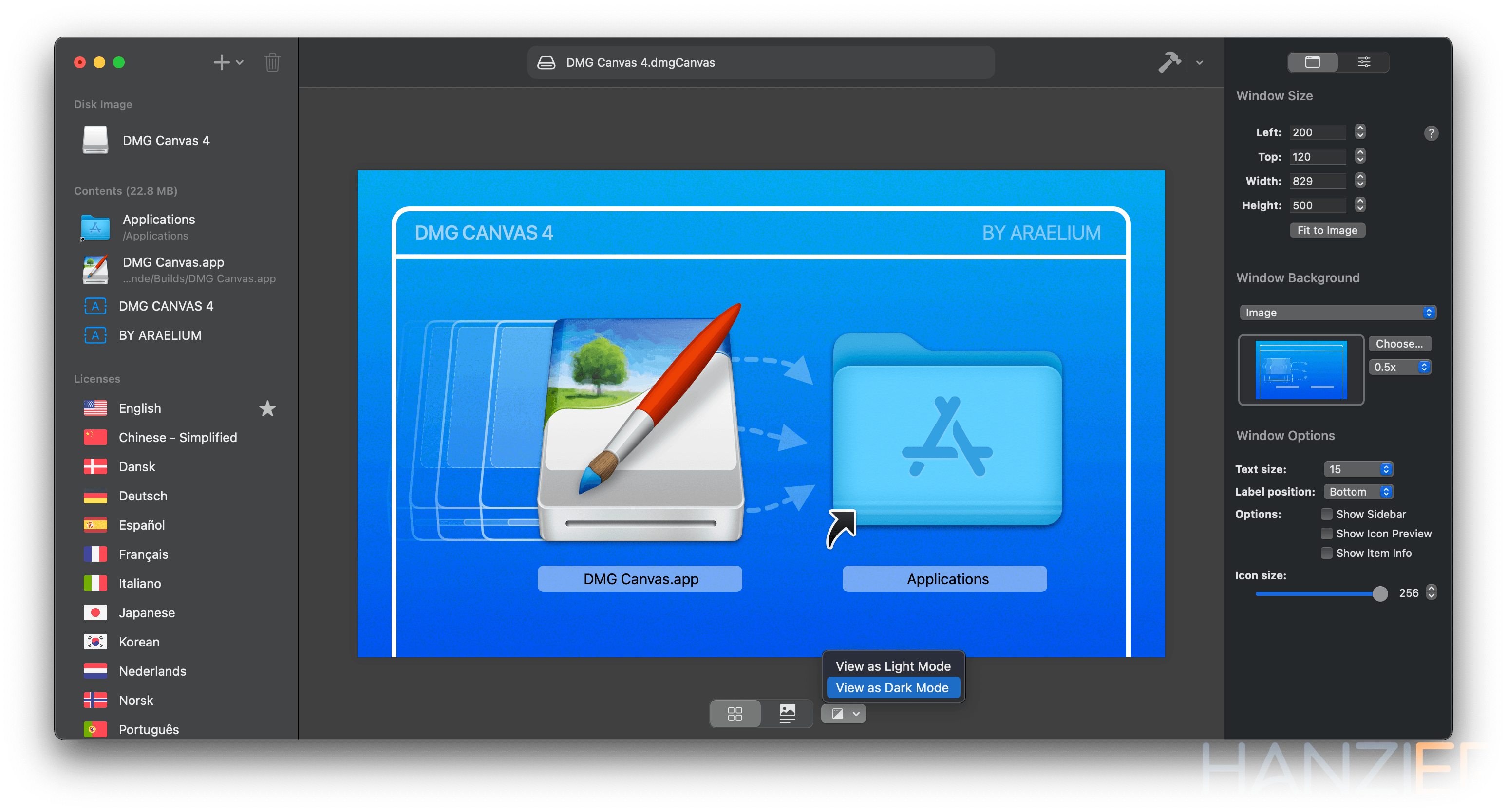Click the Icon size slider knob
The height and width of the screenshot is (812, 1507).
click(x=1380, y=593)
